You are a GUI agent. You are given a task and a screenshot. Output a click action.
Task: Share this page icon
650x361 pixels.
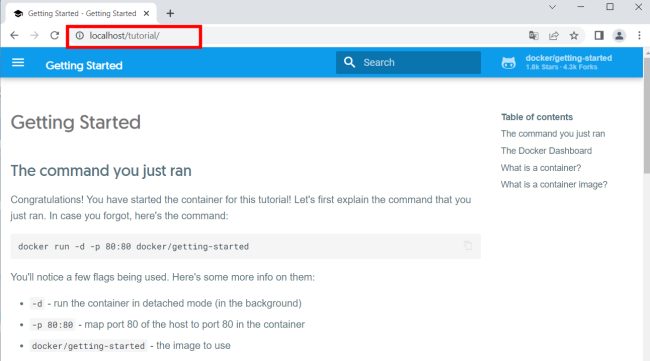click(554, 36)
